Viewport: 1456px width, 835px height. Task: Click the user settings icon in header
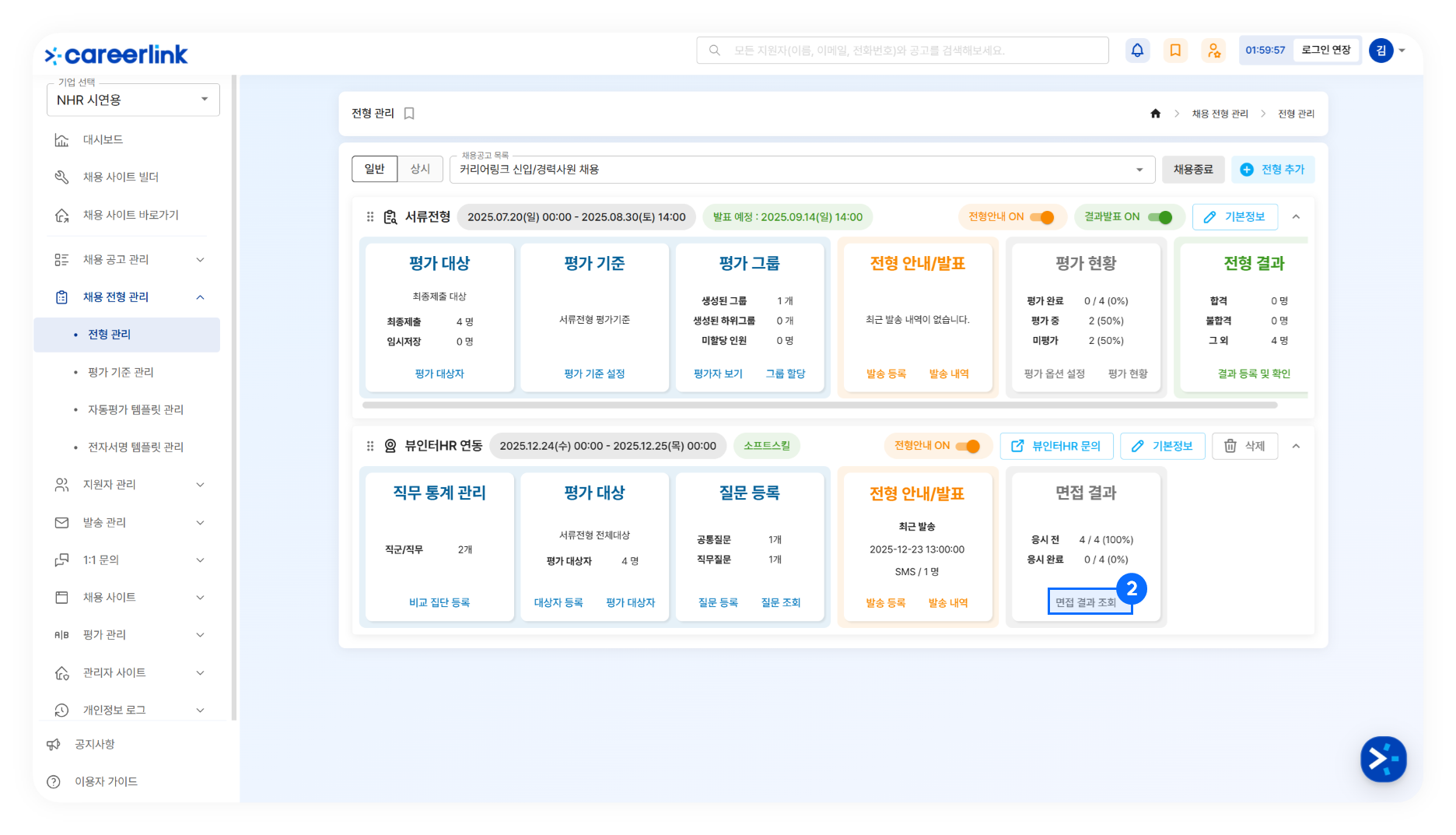tap(1213, 51)
